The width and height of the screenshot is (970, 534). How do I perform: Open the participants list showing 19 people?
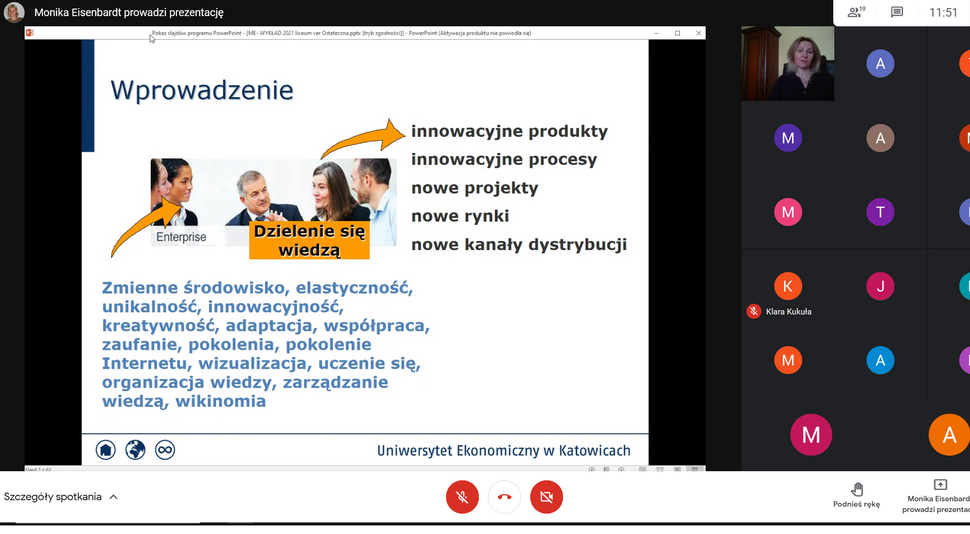point(855,12)
